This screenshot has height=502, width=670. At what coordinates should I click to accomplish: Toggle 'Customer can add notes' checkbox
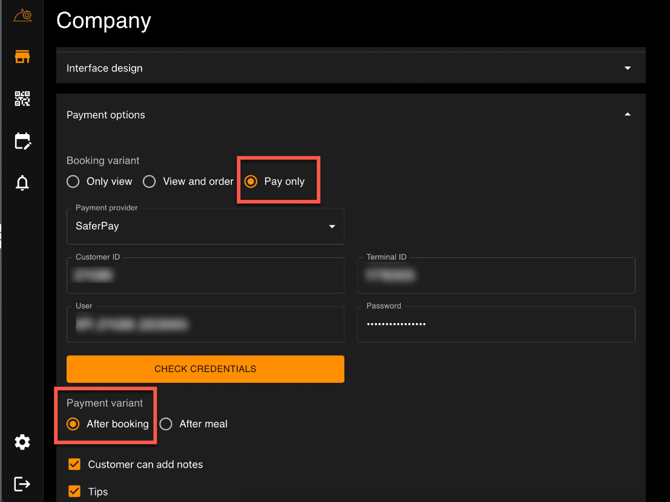74,465
